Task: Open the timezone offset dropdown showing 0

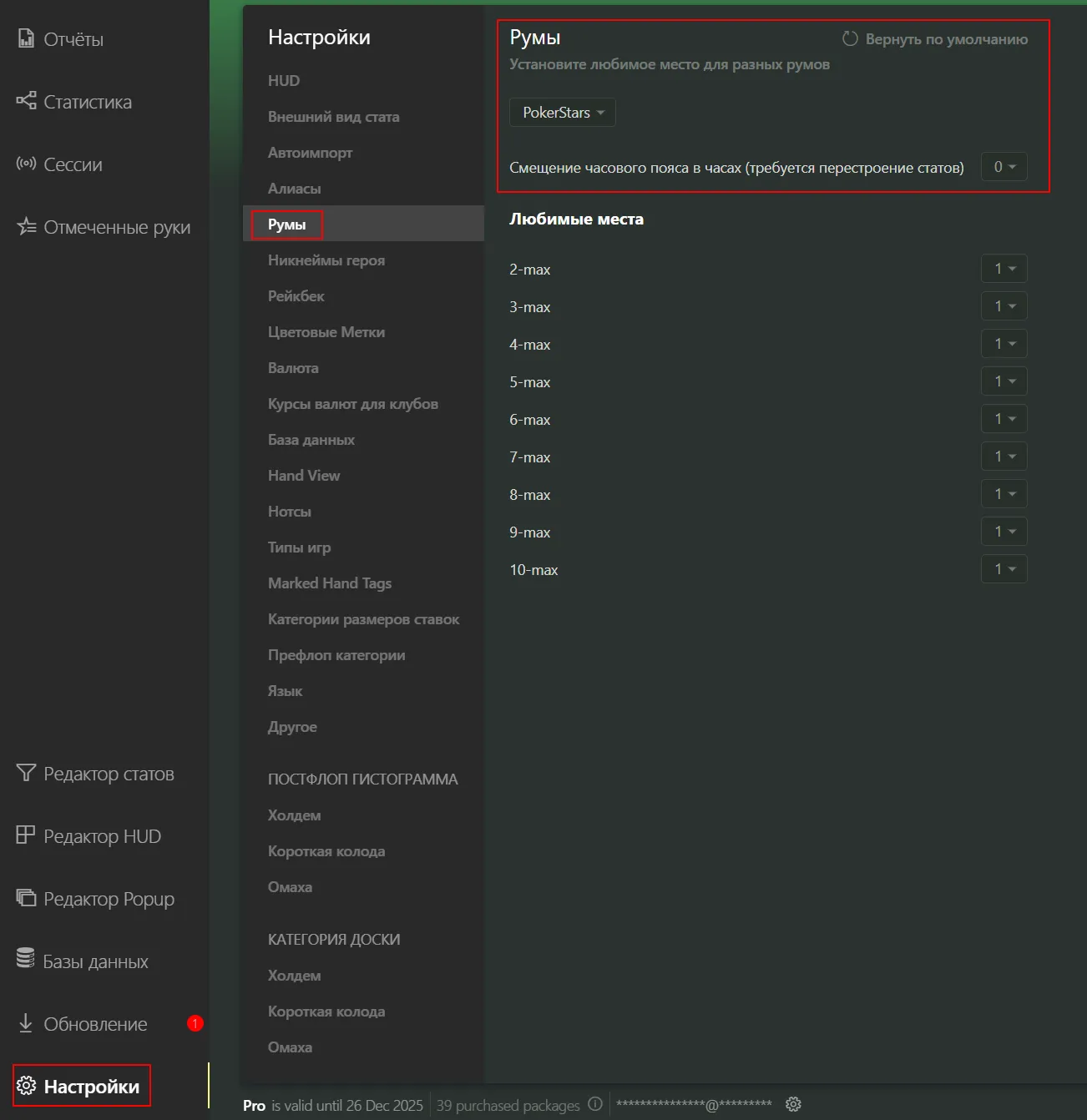Action: (1004, 167)
